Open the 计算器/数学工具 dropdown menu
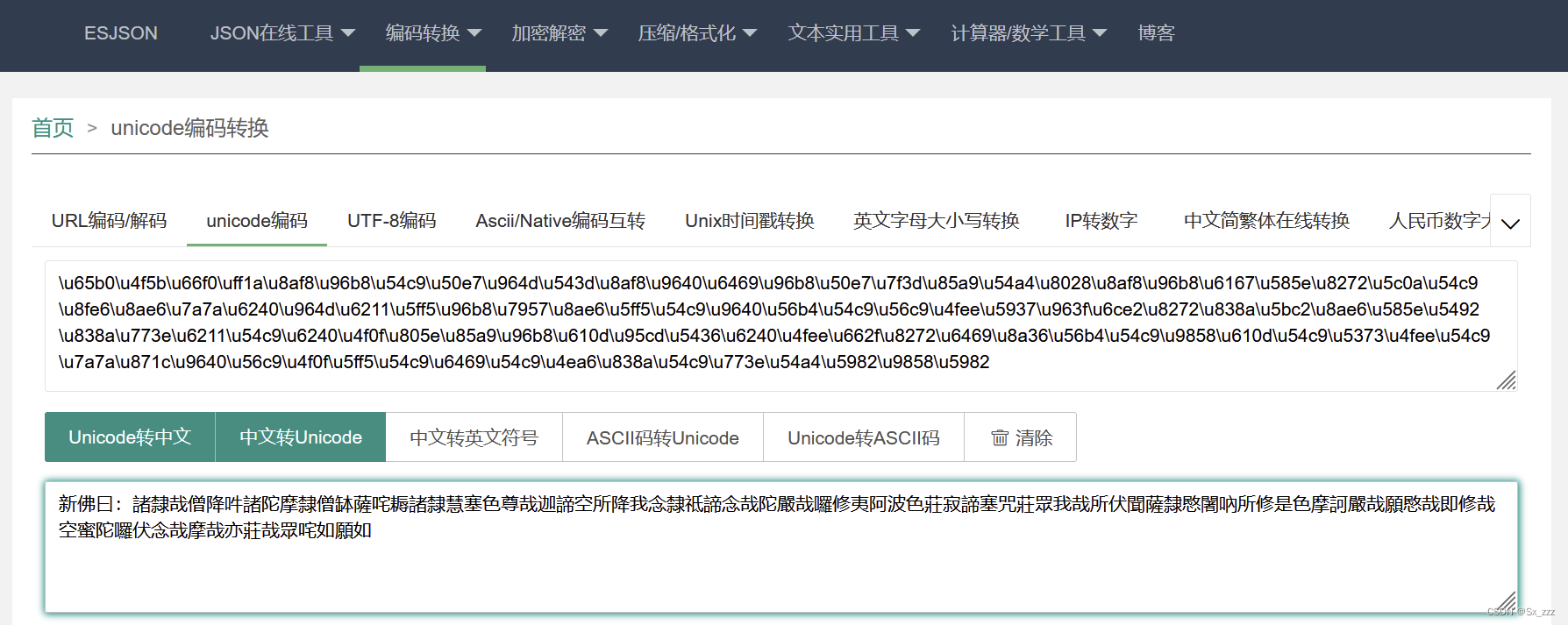Screen dimensions: 1568x625 tap(1029, 33)
